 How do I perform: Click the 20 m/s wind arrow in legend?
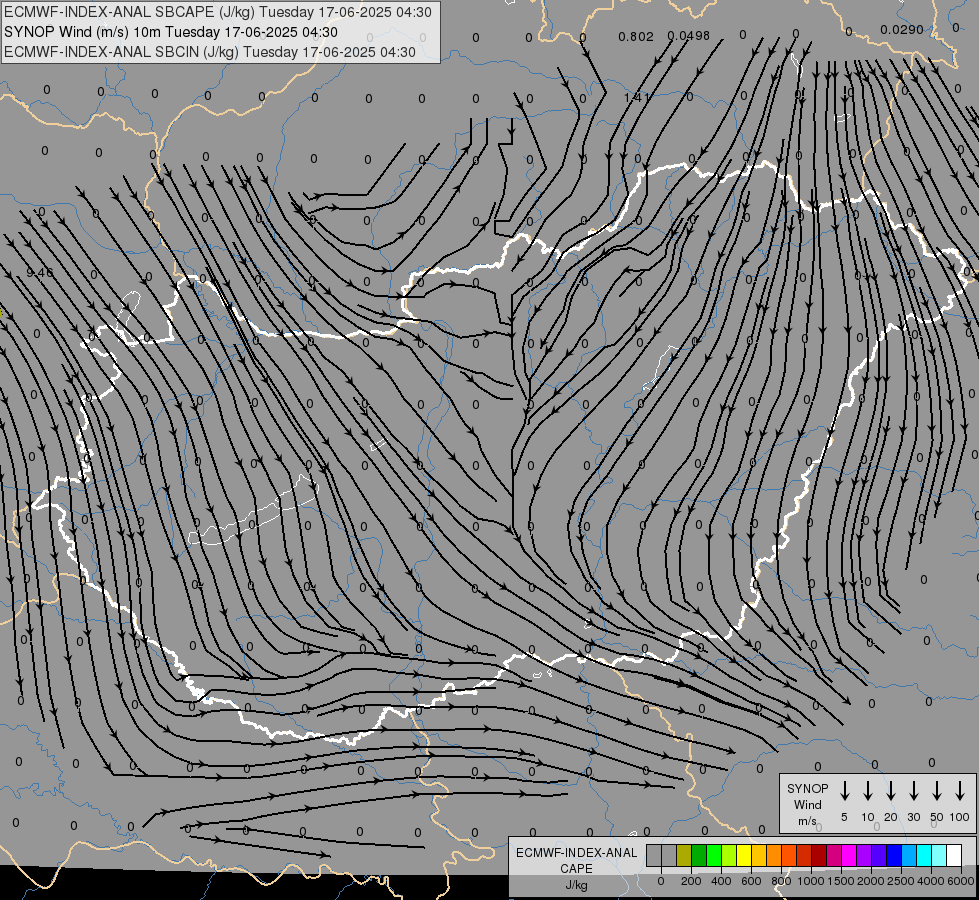coord(891,791)
